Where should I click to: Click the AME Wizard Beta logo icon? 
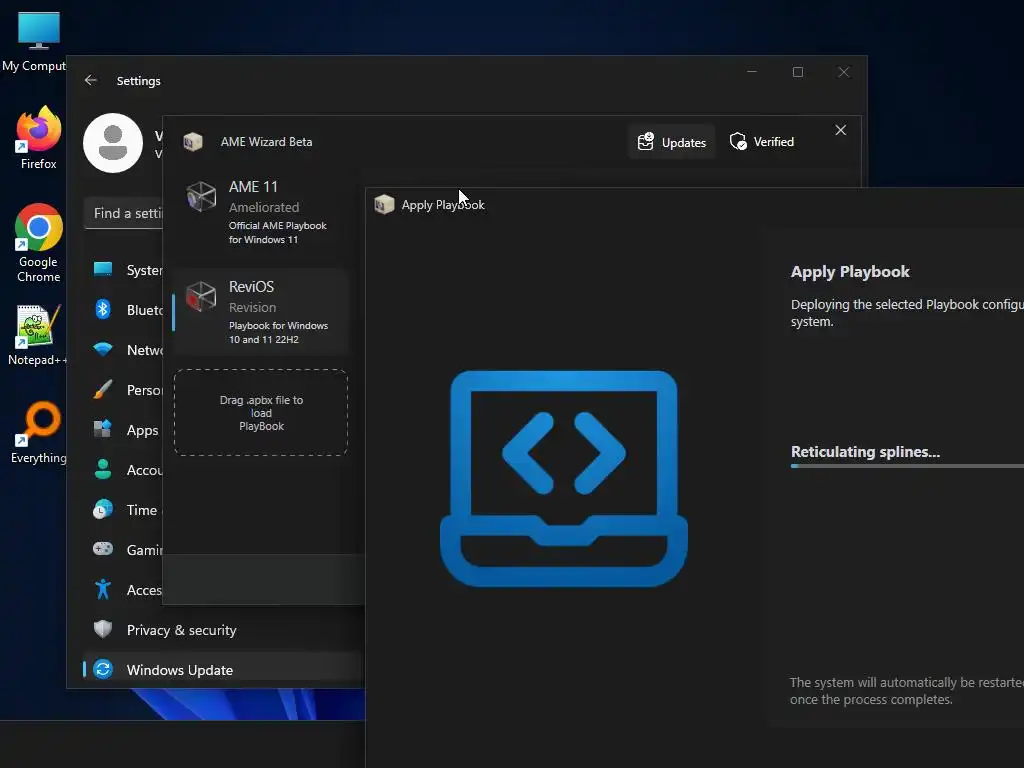(x=193, y=142)
